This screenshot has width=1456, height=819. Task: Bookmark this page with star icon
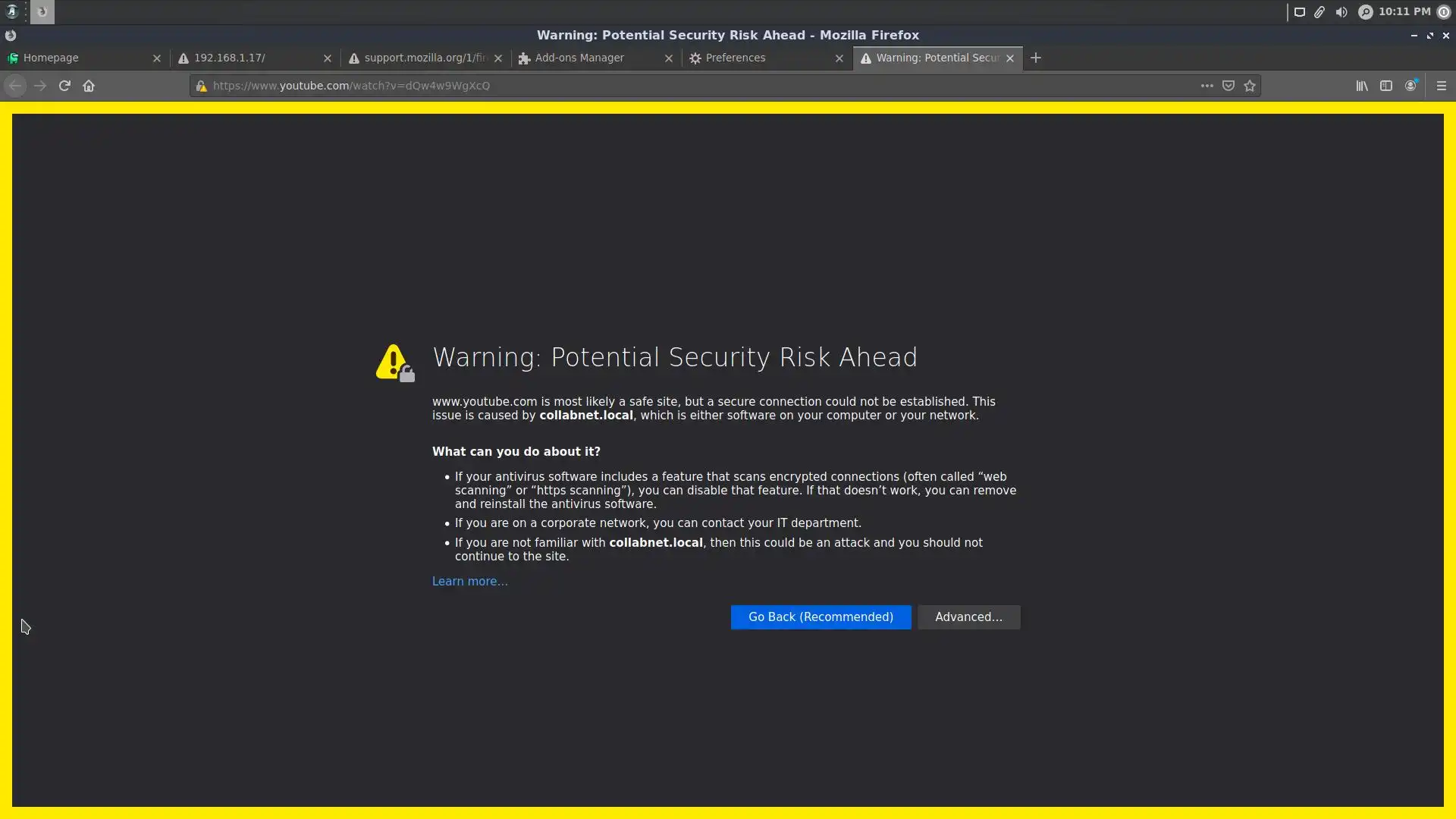1250,86
